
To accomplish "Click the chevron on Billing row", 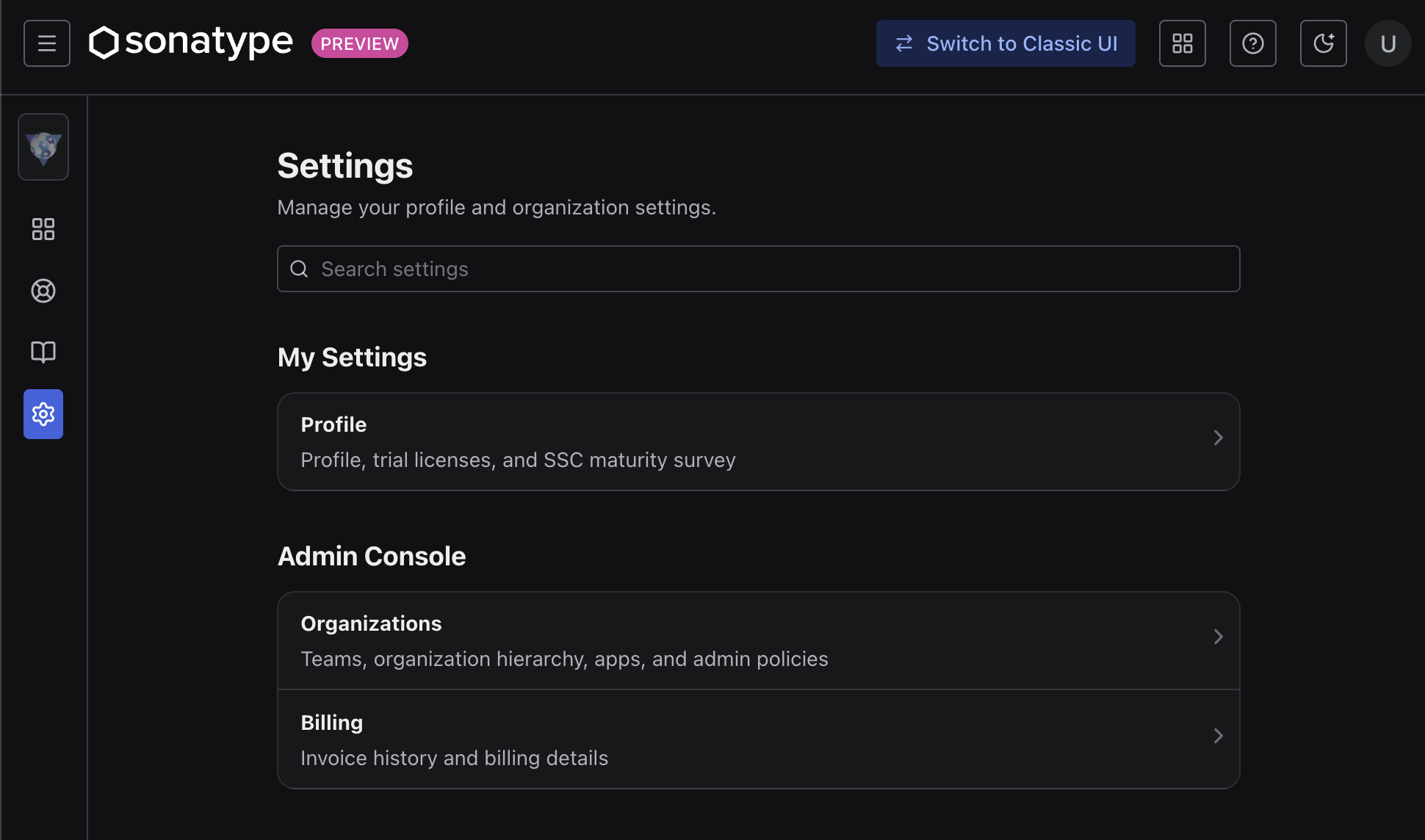I will [1218, 736].
